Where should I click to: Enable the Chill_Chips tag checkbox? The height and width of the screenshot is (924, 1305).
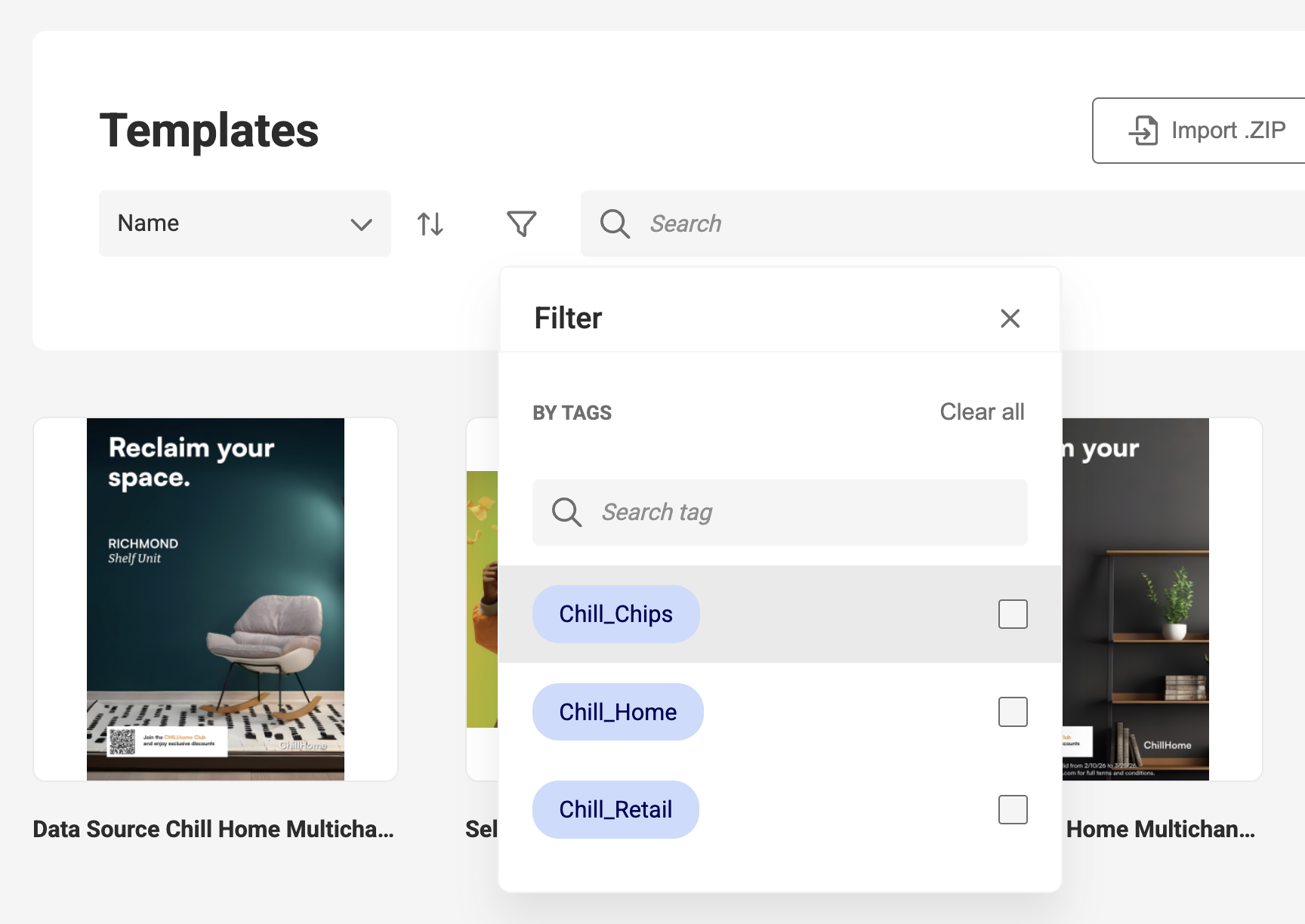click(1013, 614)
